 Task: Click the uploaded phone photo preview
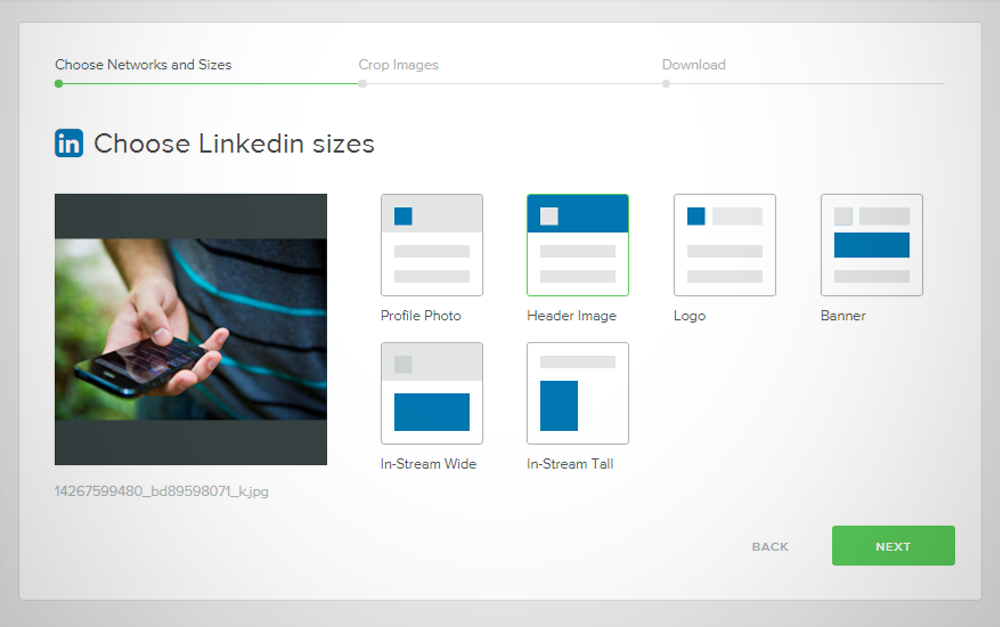click(190, 329)
